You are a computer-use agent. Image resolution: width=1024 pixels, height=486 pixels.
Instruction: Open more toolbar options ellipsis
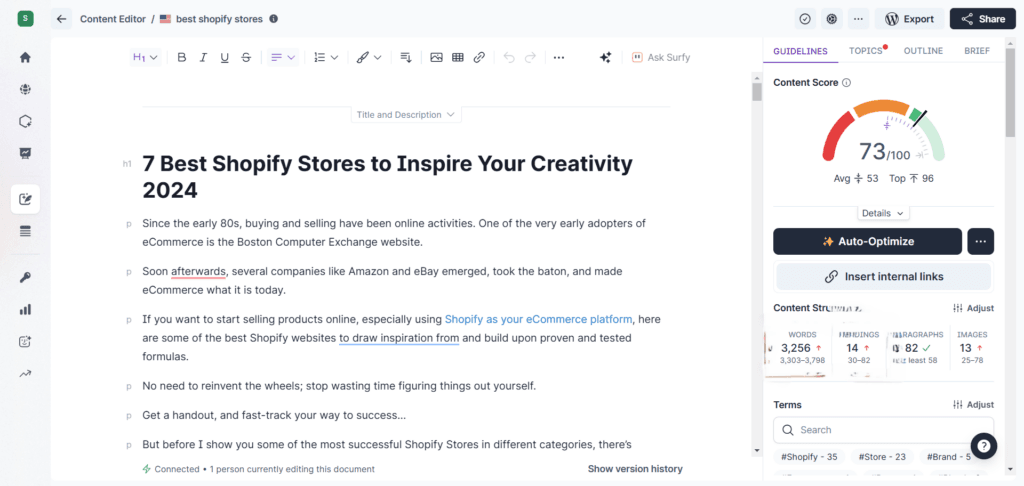coord(558,57)
